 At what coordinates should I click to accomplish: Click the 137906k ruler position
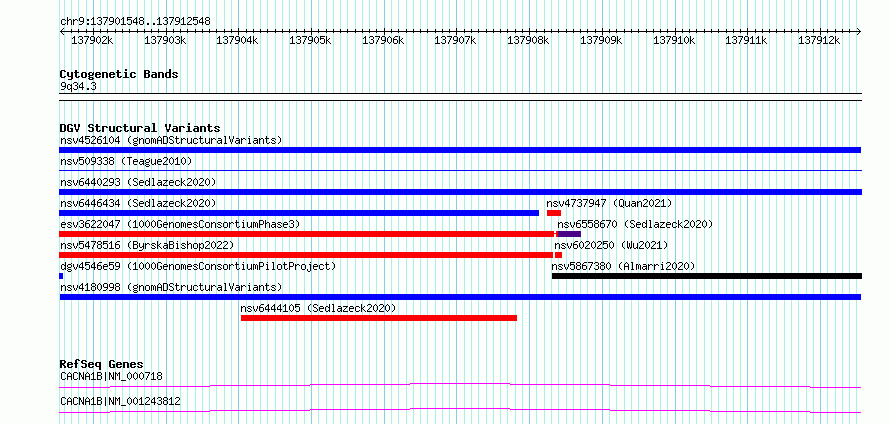tap(383, 40)
